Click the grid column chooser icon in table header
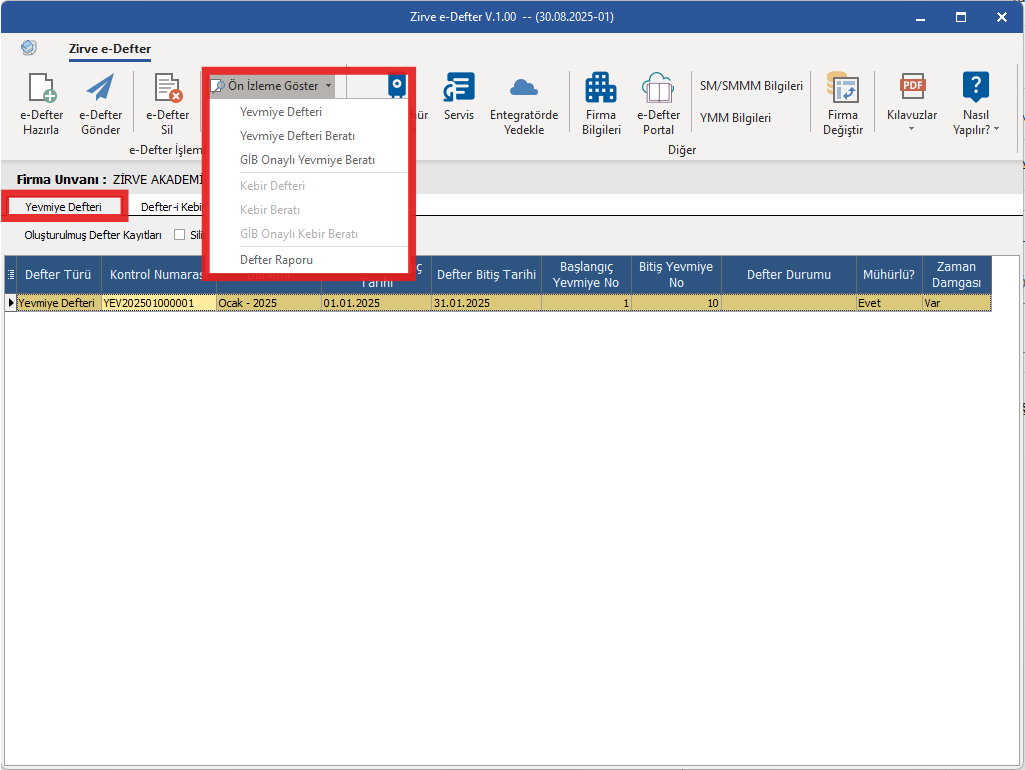The image size is (1025, 770). point(10,275)
